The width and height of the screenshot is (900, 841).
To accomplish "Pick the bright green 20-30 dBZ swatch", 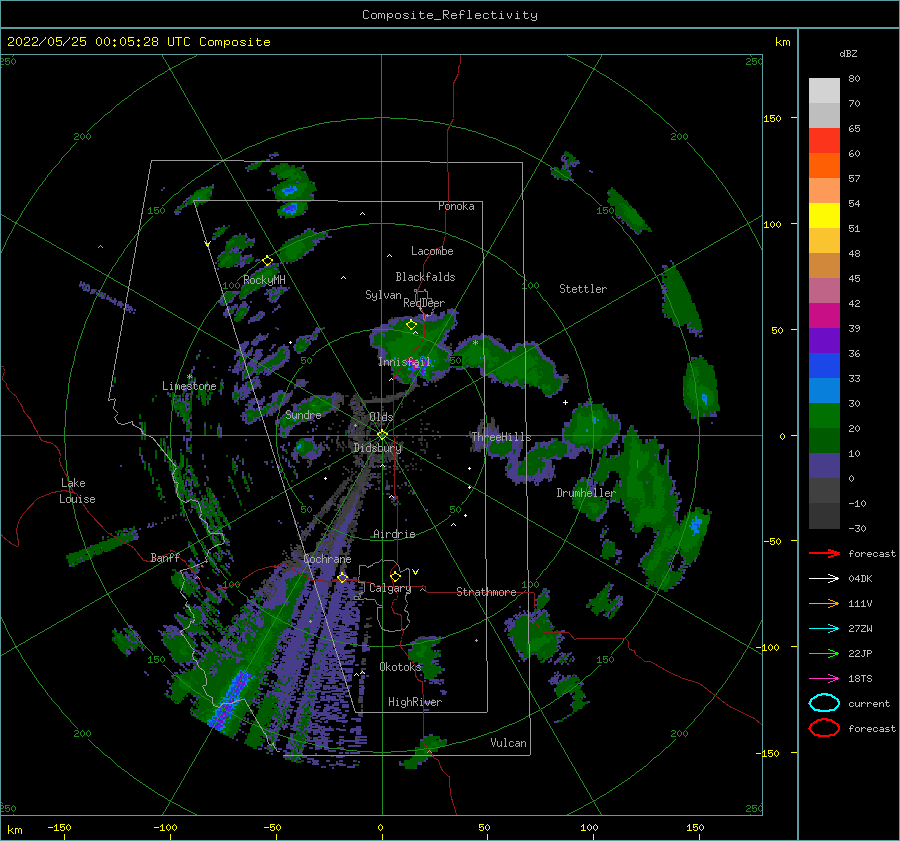I will click(824, 416).
